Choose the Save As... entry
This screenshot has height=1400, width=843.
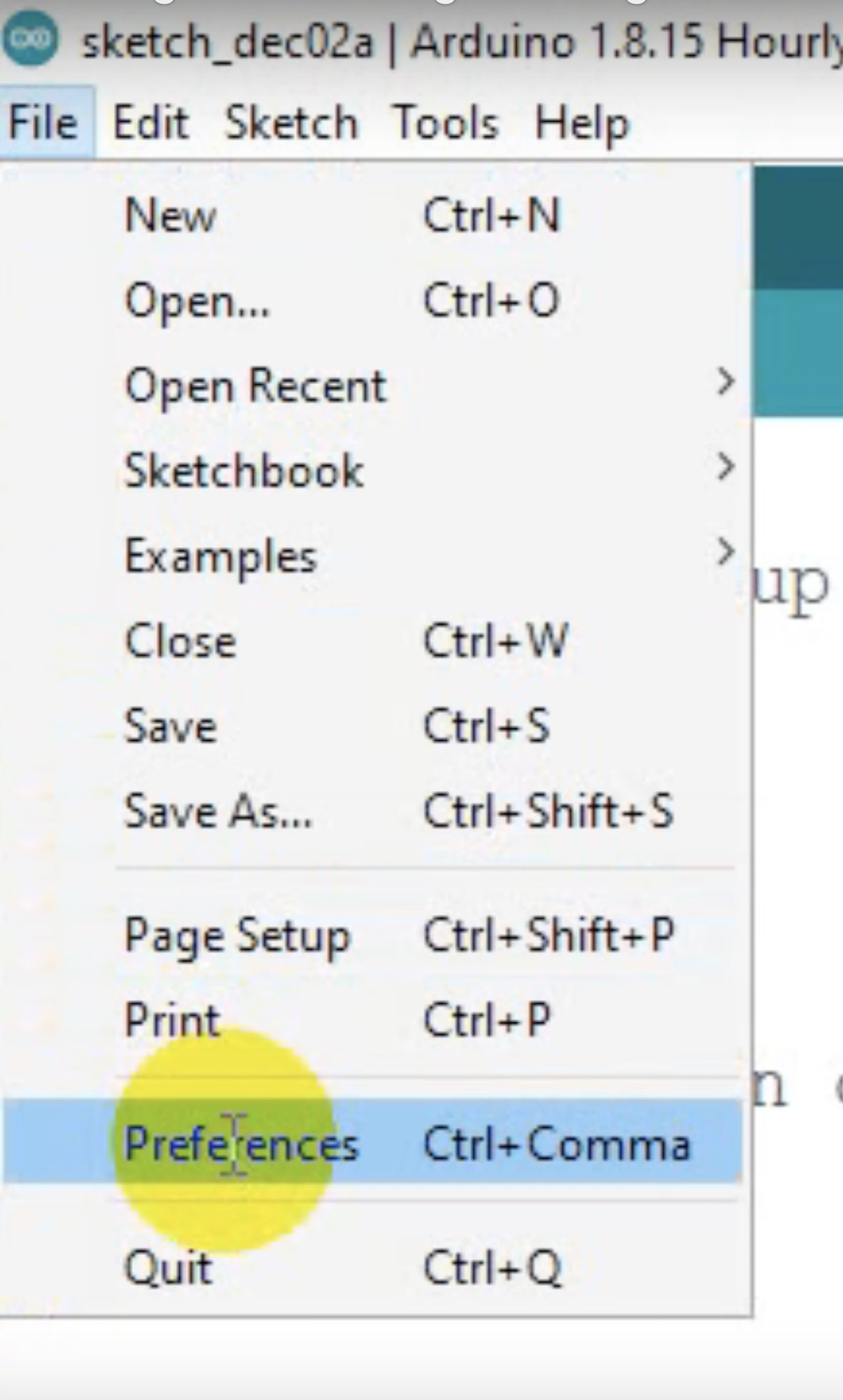(x=218, y=811)
